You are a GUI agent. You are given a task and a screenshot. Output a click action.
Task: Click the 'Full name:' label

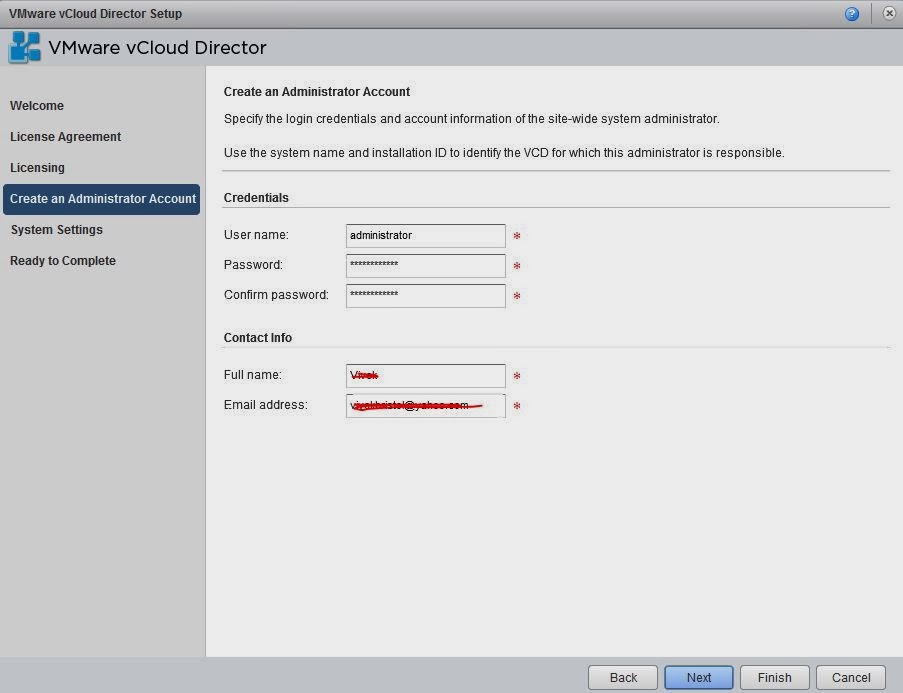253,375
